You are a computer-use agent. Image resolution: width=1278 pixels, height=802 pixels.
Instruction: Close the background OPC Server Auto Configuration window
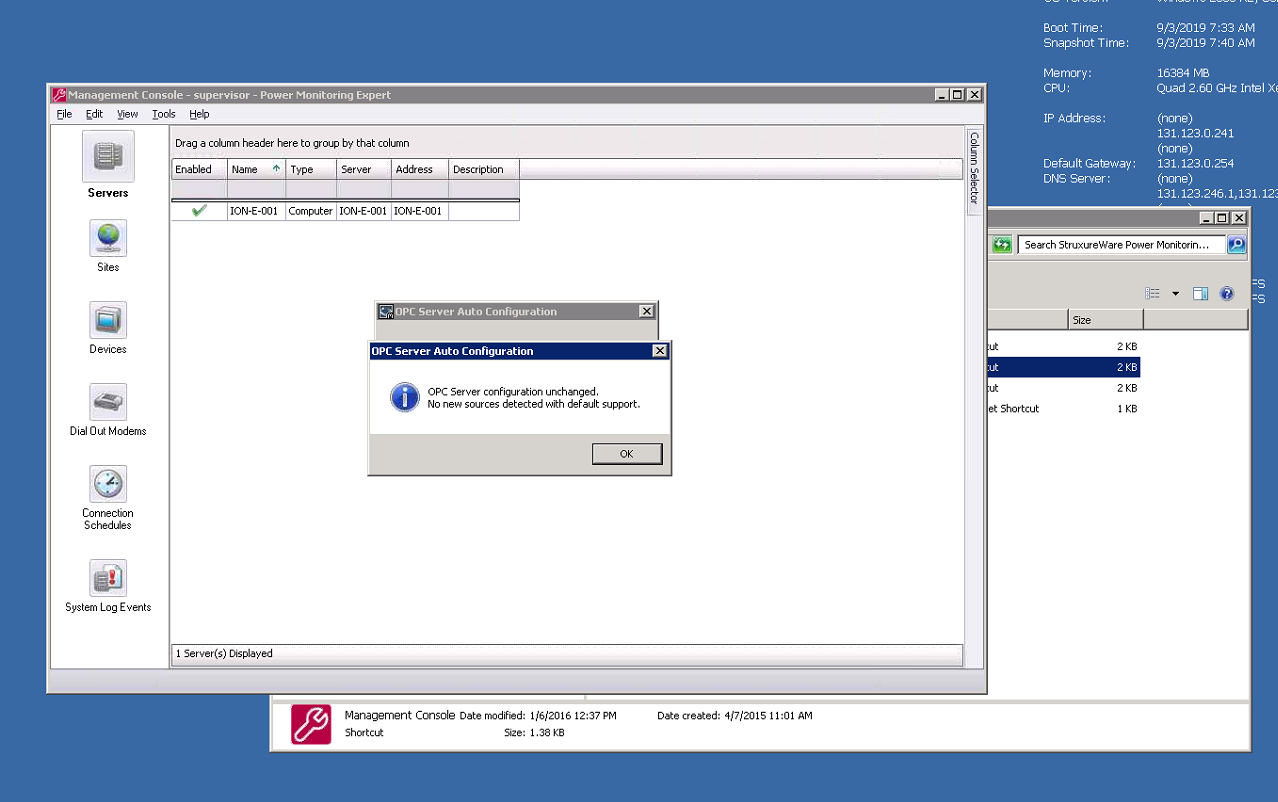[646, 312]
